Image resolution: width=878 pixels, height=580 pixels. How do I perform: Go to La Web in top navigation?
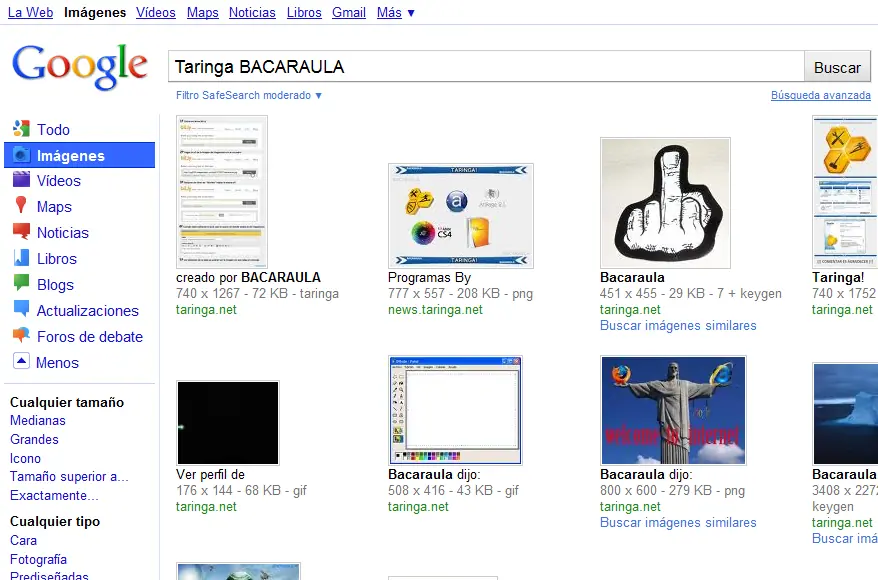[x=30, y=12]
